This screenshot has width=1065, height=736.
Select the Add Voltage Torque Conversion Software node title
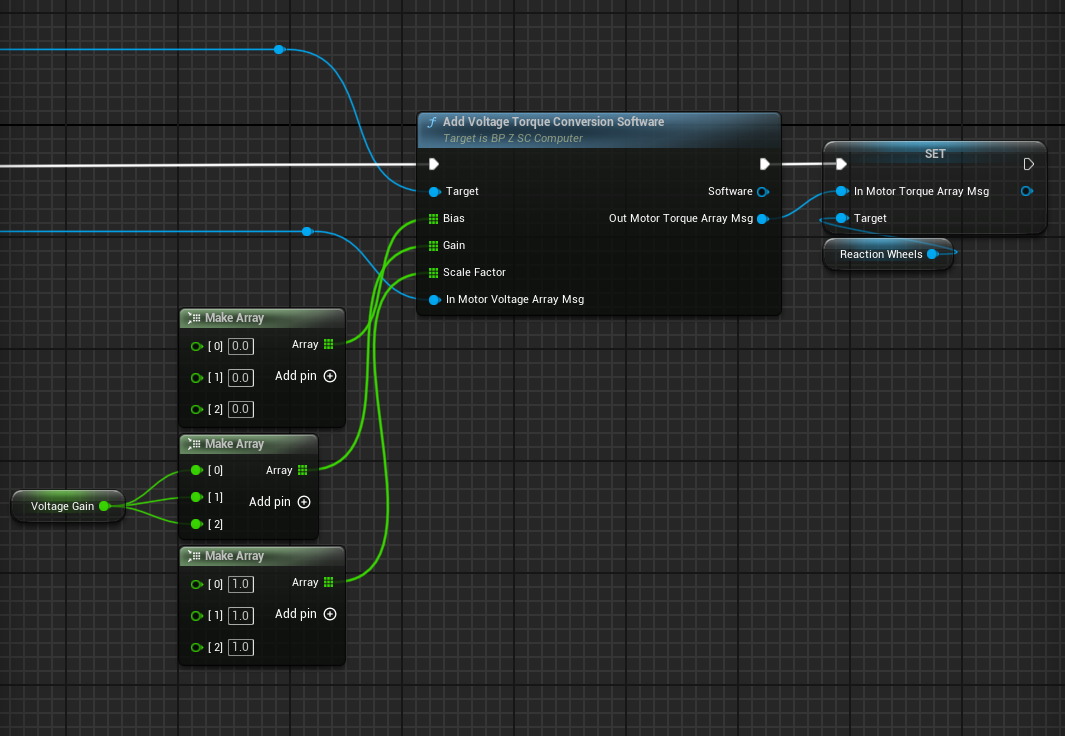tap(553, 122)
